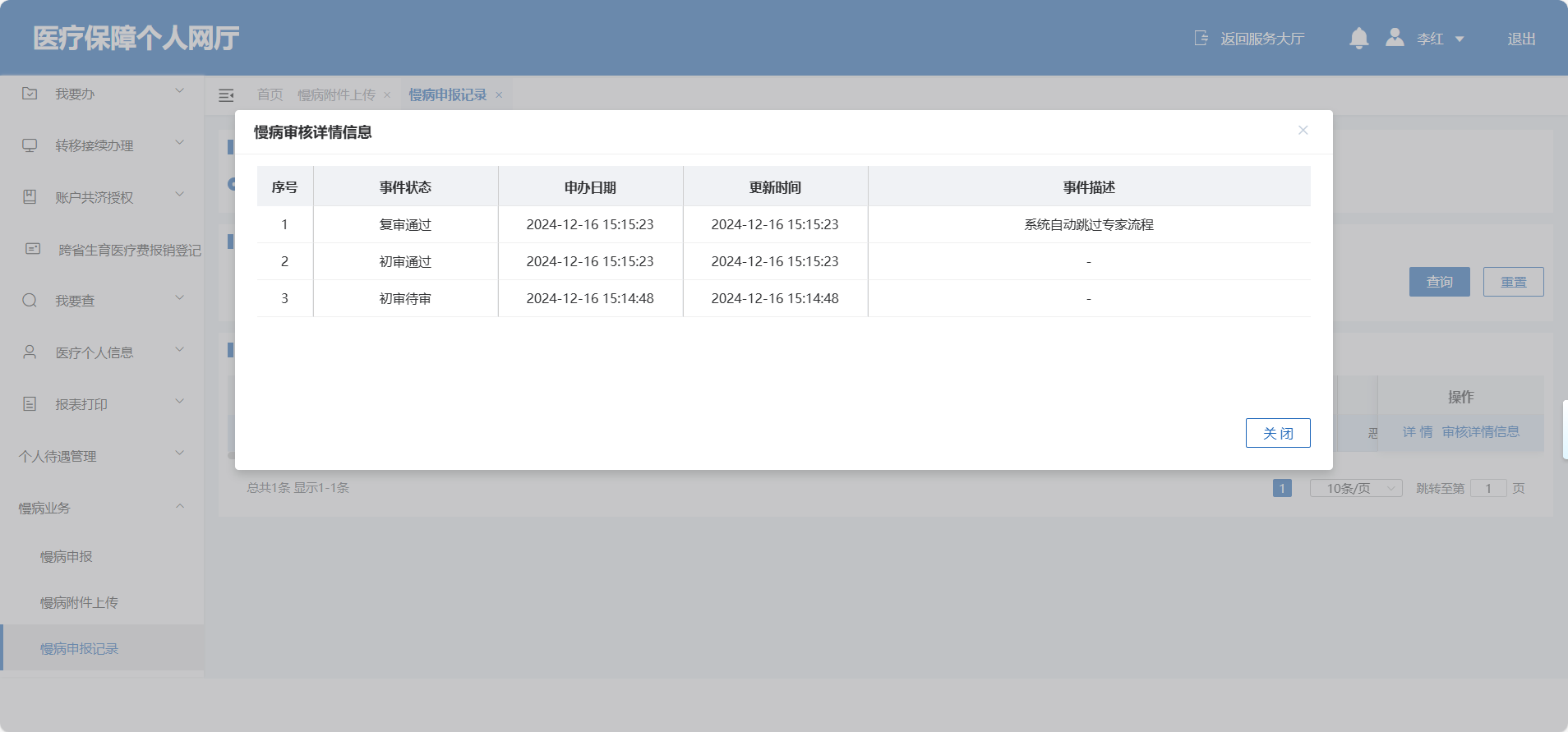Click the notification bell icon
The height and width of the screenshot is (732, 1568).
(x=1358, y=39)
